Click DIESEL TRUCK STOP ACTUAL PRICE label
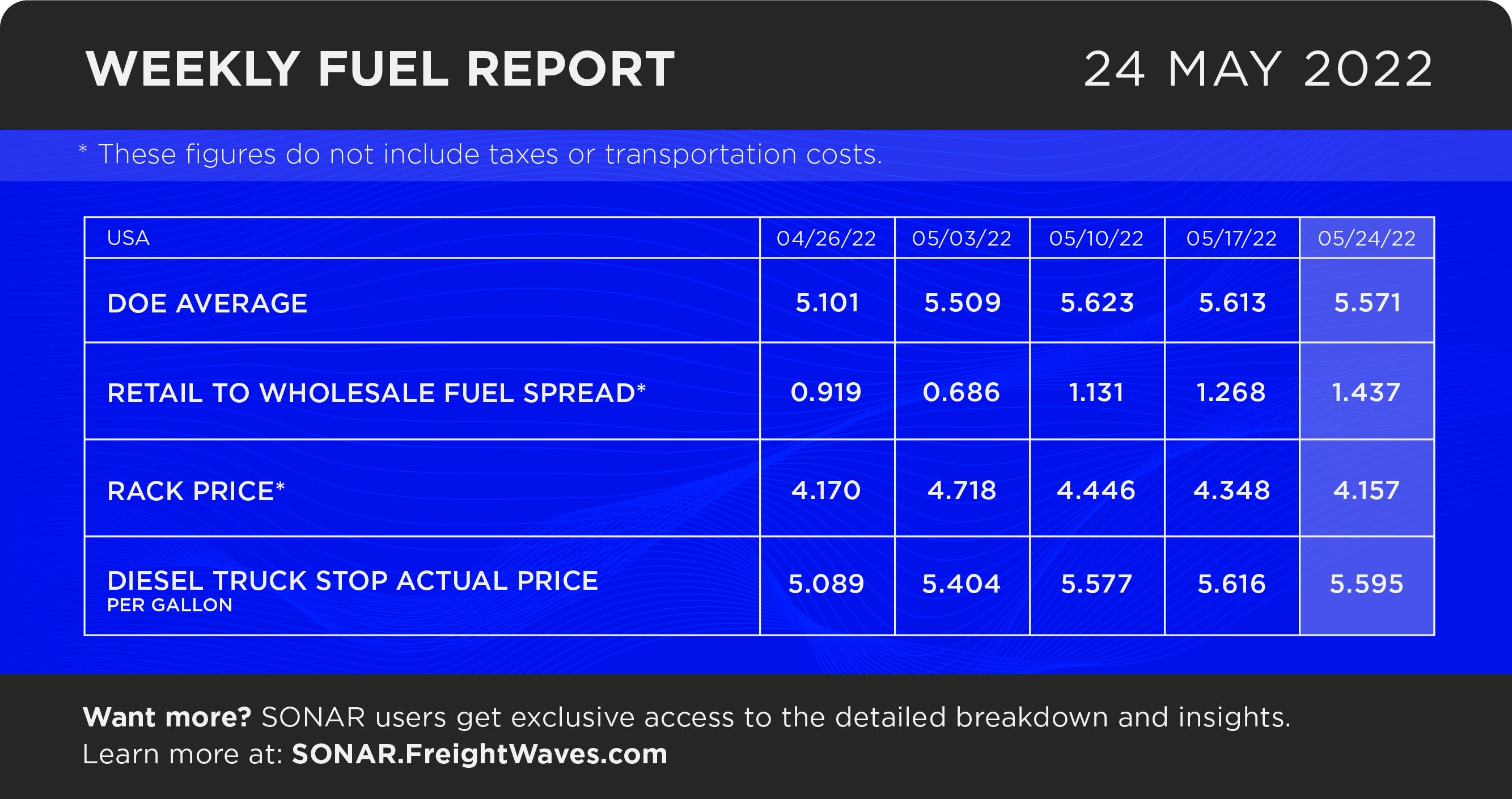1512x799 pixels. pos(353,581)
